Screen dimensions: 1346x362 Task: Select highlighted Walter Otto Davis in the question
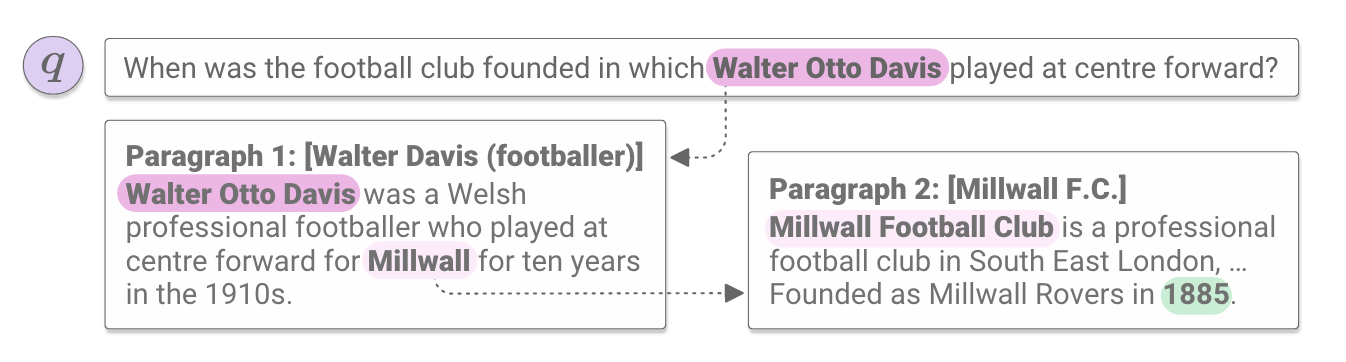point(827,68)
